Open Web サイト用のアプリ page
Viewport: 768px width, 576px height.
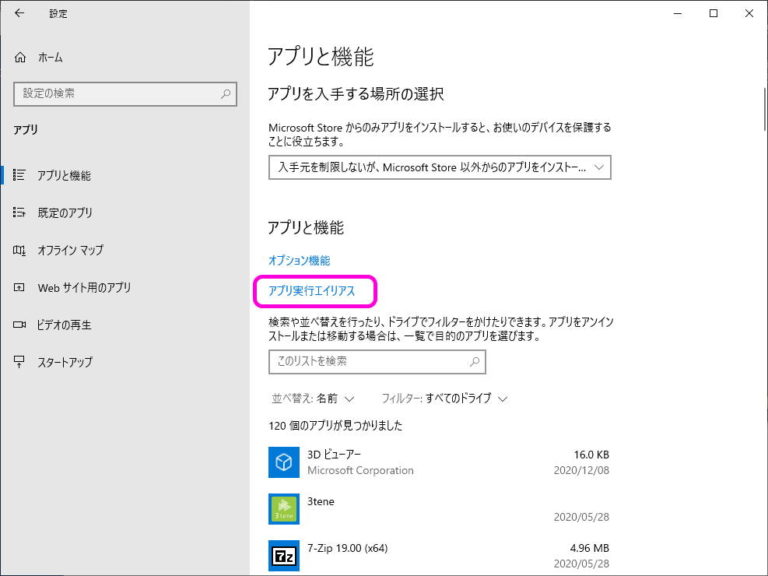click(84, 288)
